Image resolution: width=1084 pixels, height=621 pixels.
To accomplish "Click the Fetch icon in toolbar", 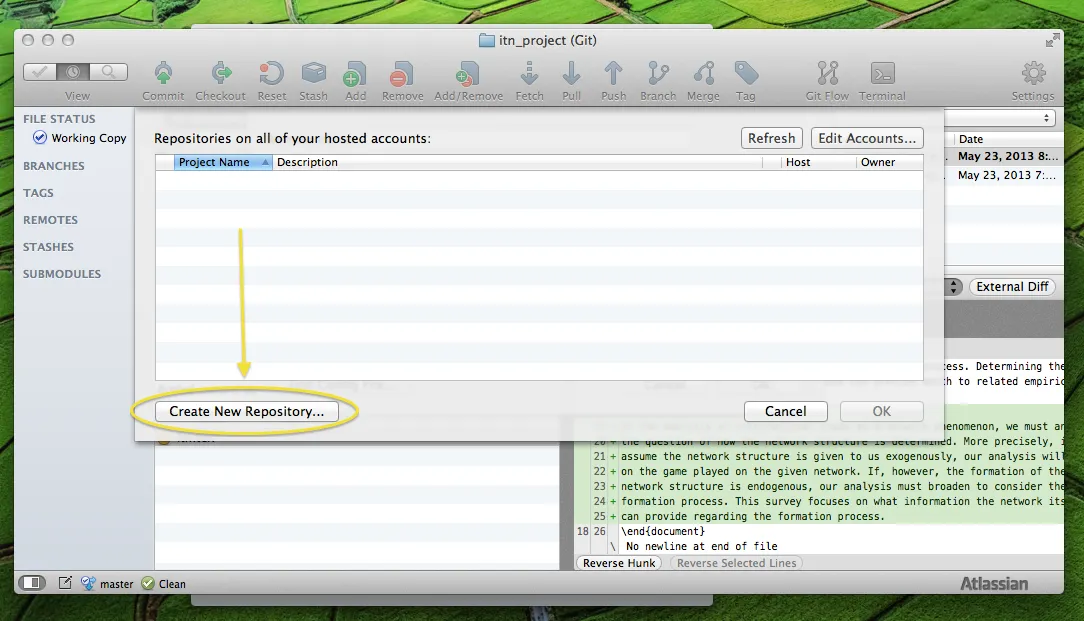I will [529, 75].
